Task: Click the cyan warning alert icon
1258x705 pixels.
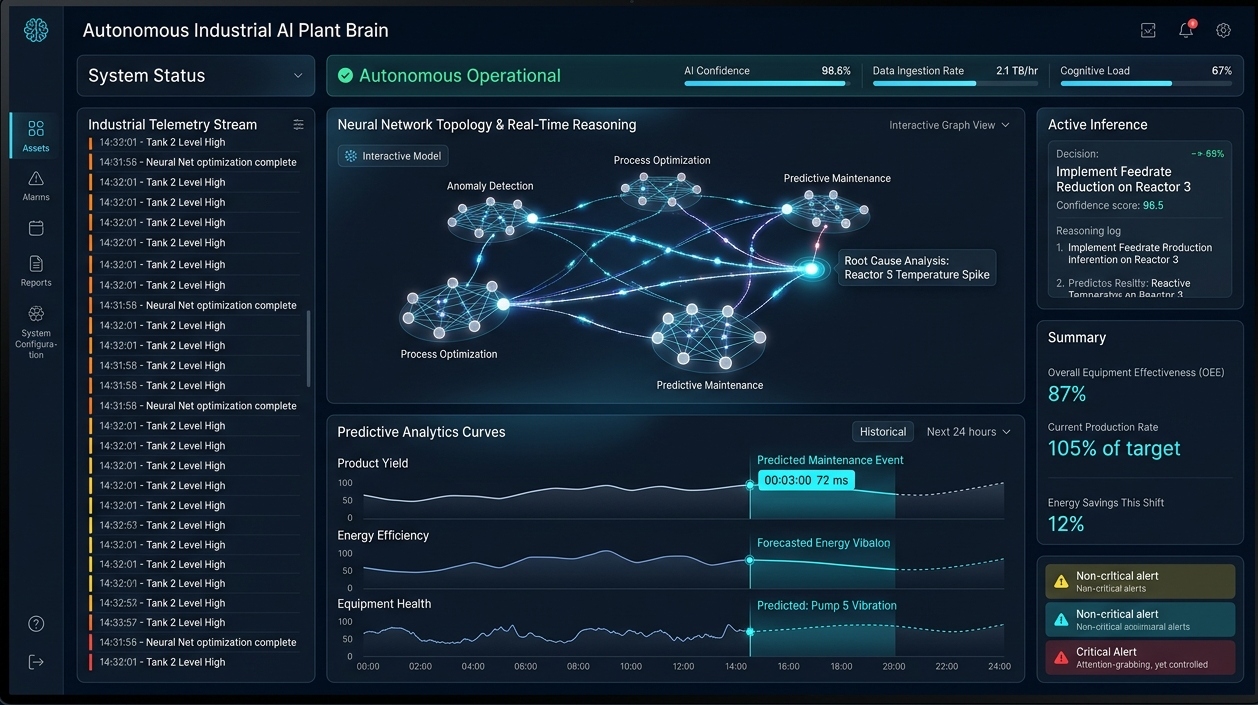Action: [x=1061, y=620]
